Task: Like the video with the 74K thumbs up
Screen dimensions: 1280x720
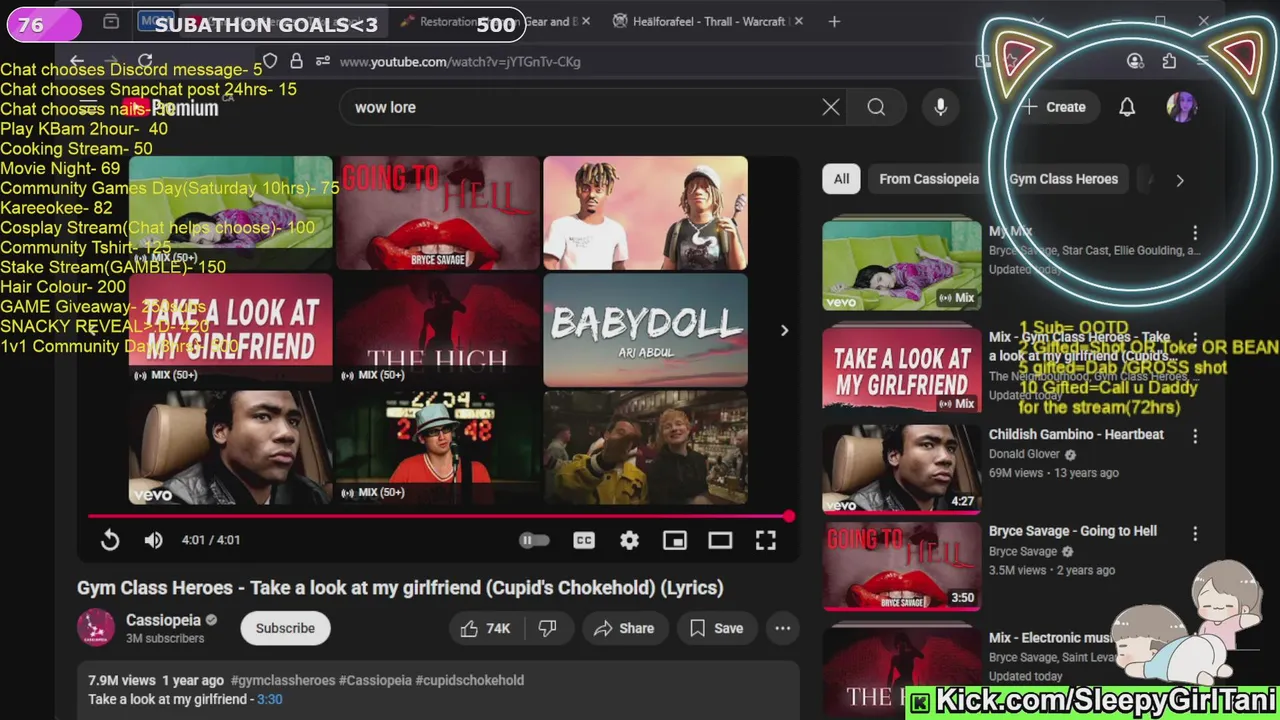Action: pyautogui.click(x=486, y=628)
